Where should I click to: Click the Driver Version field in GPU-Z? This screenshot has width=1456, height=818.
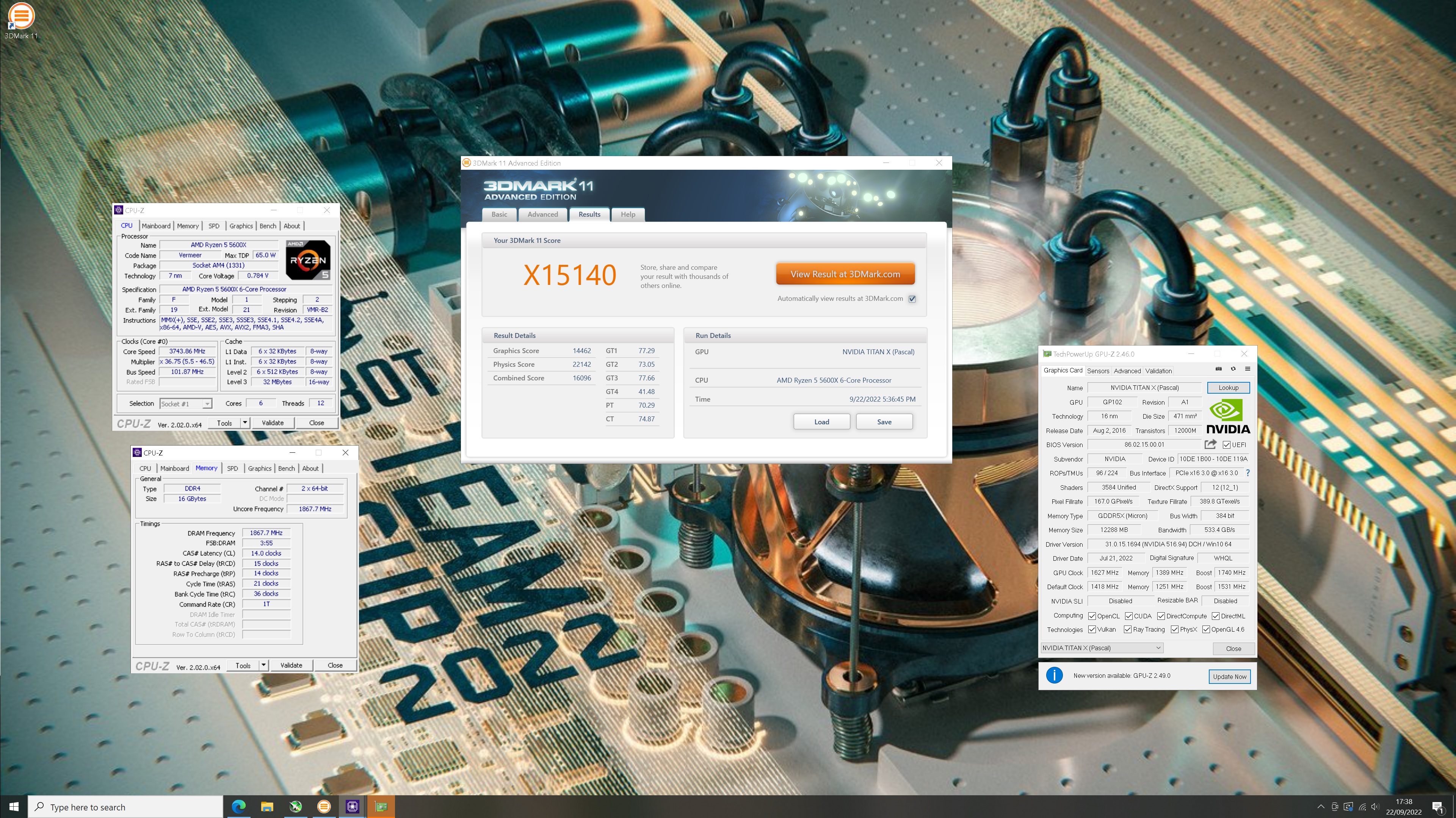pos(1168,544)
